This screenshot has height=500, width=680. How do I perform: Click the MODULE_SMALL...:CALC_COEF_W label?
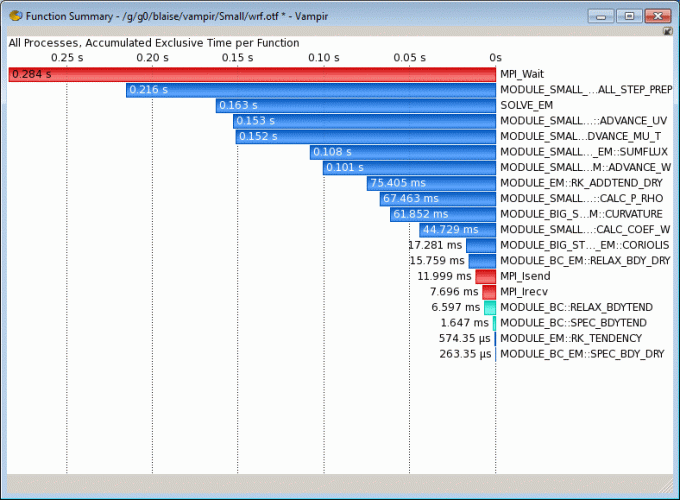585,230
